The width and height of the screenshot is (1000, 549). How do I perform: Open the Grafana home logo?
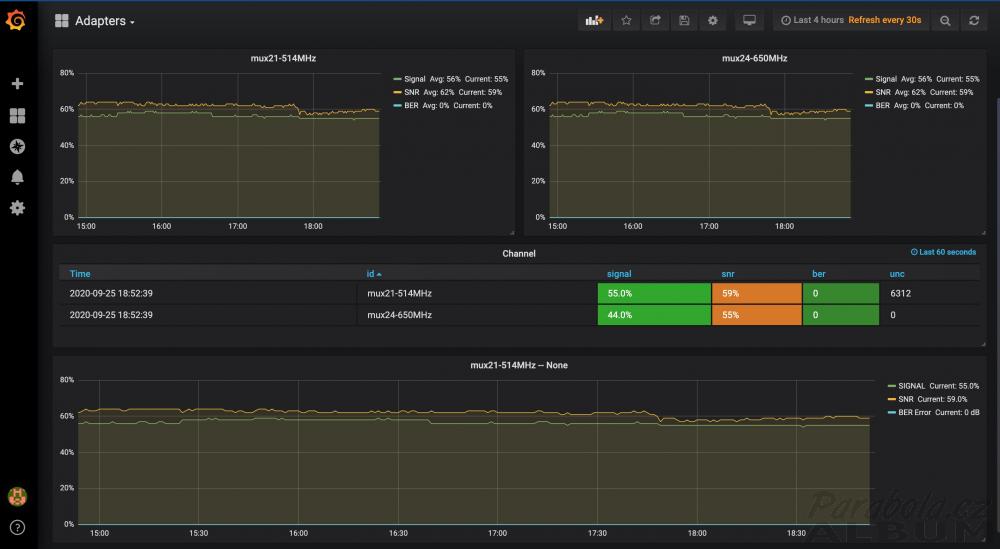[16, 21]
